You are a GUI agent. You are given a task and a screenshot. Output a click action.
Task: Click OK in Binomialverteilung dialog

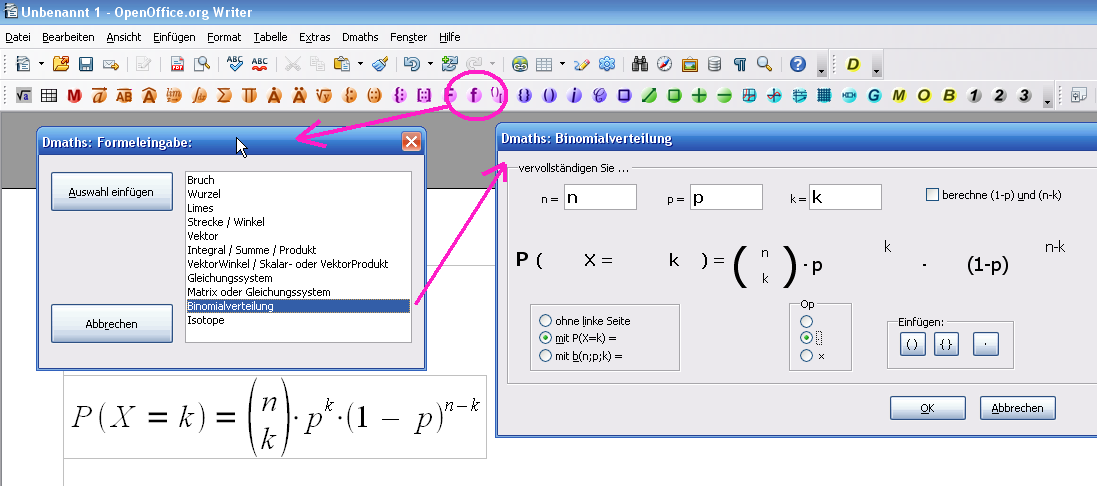(x=927, y=408)
